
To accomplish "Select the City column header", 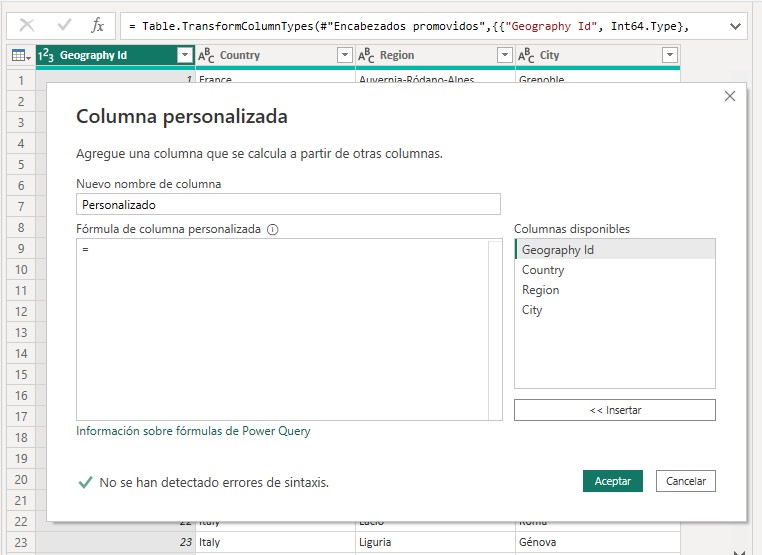I will [598, 55].
